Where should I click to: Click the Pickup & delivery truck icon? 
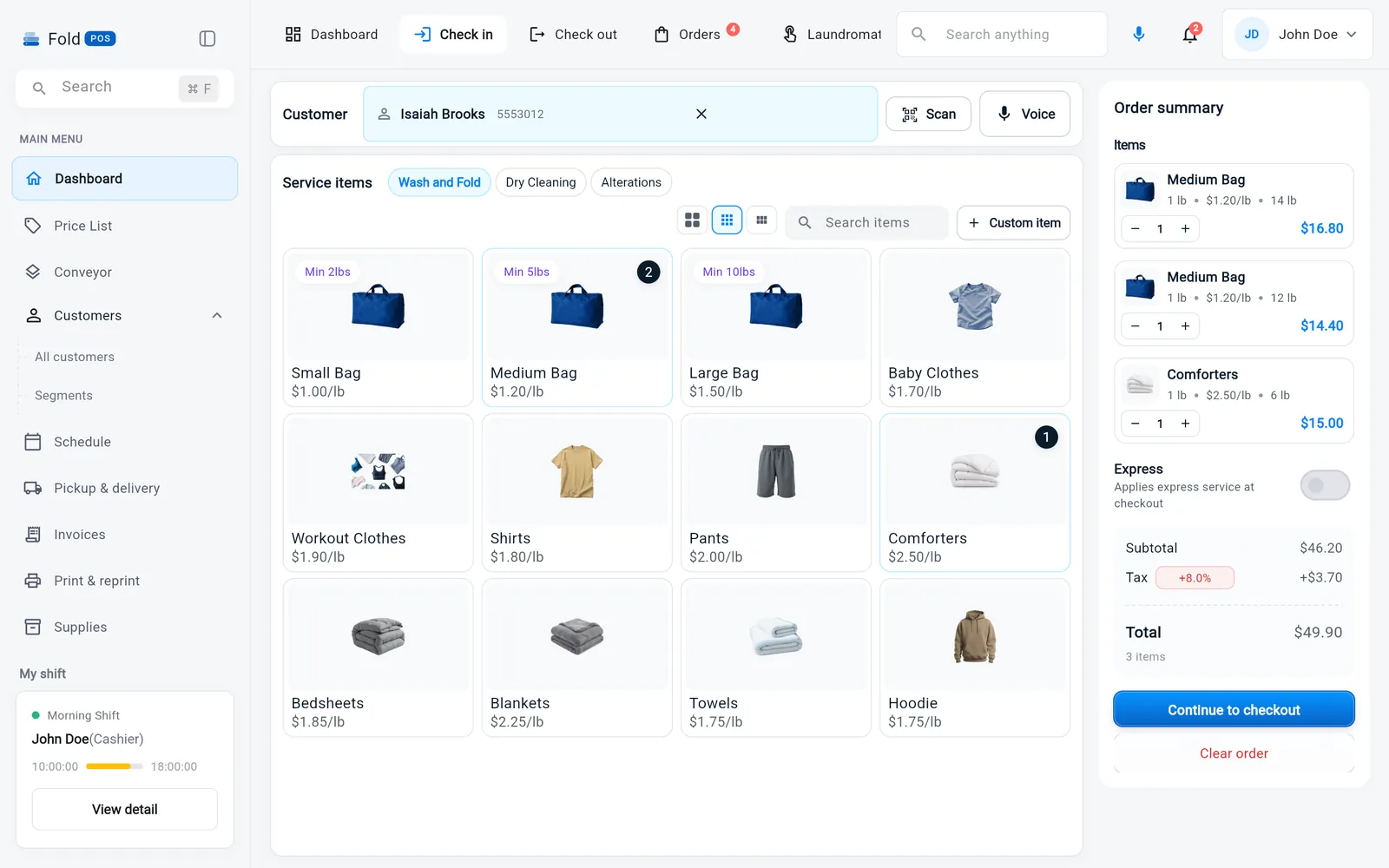click(x=33, y=488)
